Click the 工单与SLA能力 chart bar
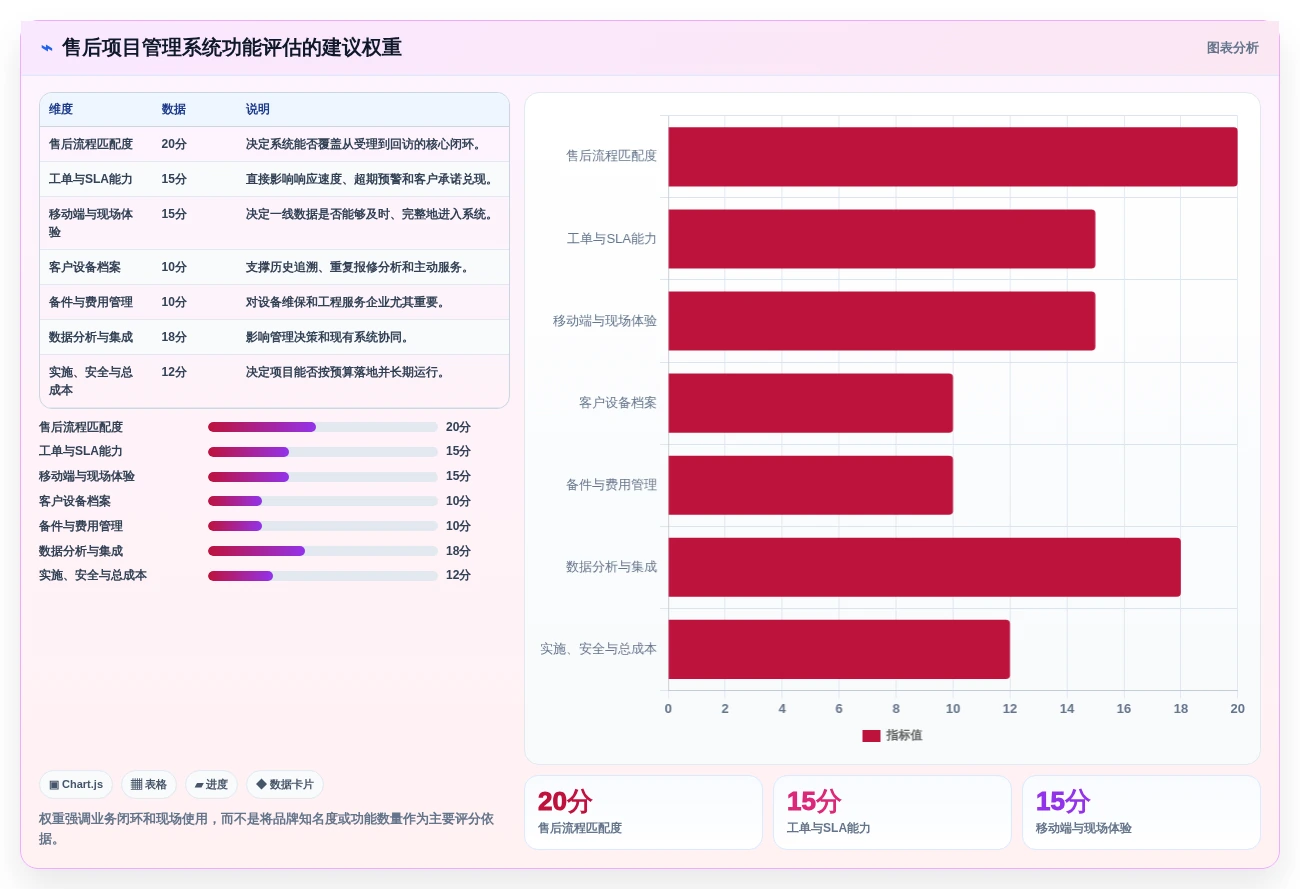Image resolution: width=1300 pixels, height=889 pixels. tap(882, 239)
